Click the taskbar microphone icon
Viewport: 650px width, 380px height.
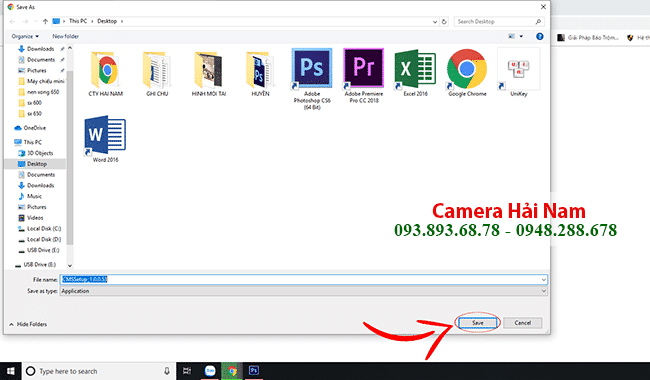tap(167, 371)
